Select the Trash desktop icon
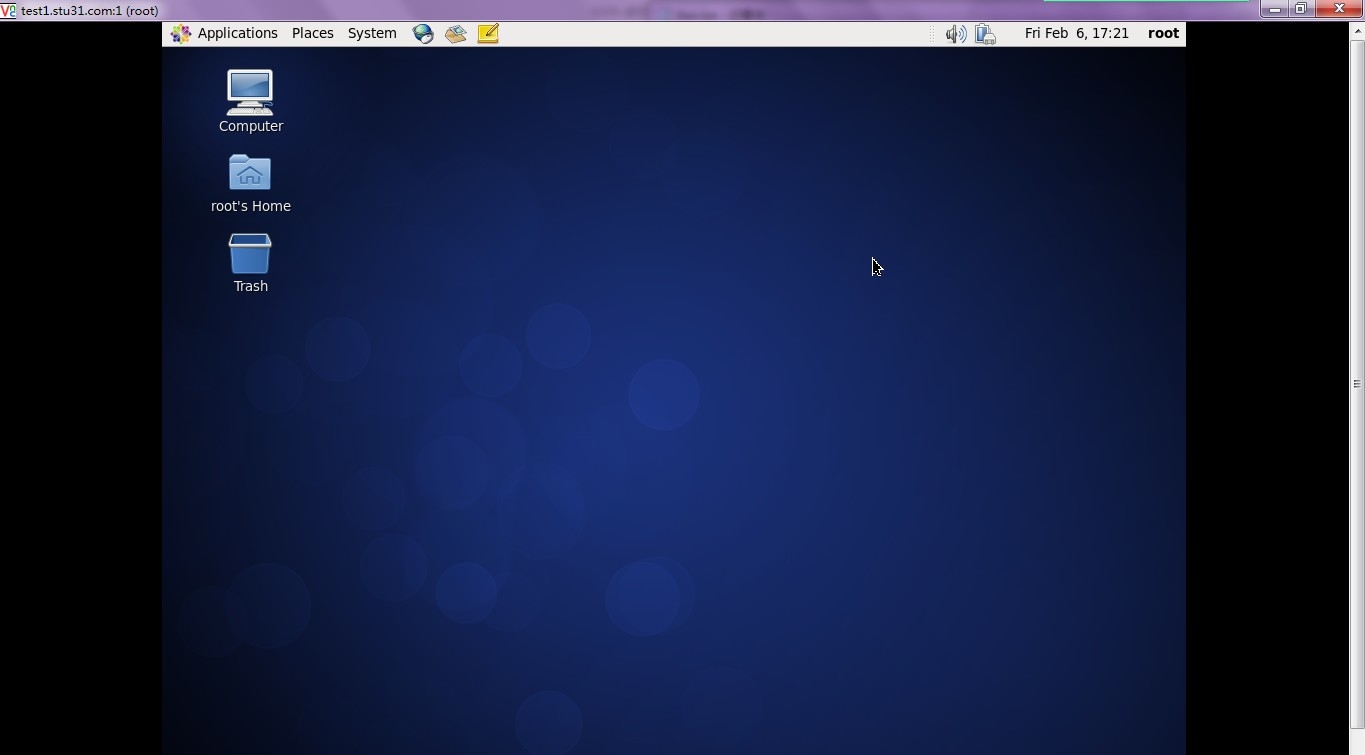Viewport: 1365px width, 755px height. (250, 254)
